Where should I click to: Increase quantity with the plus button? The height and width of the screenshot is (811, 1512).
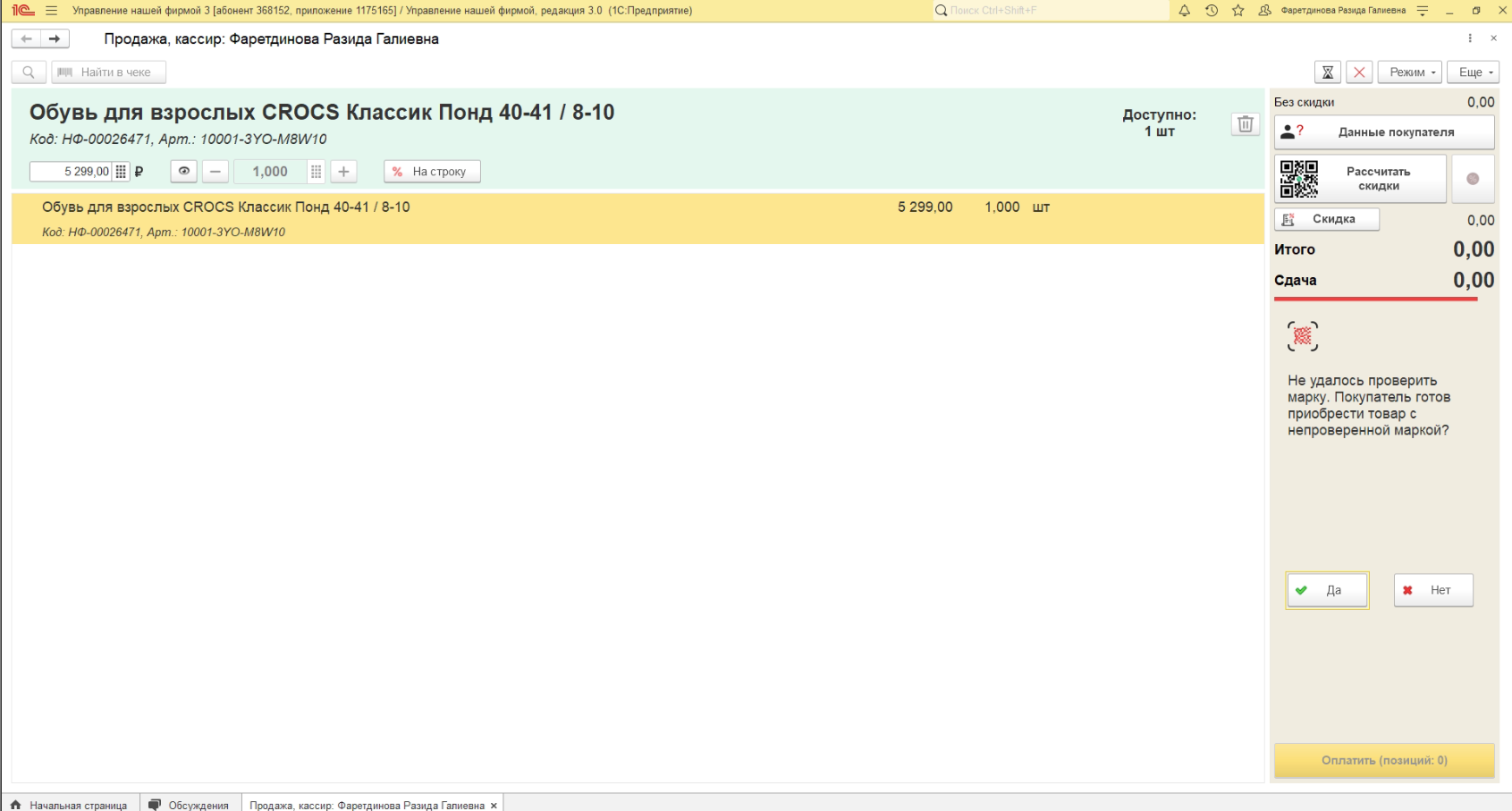click(343, 172)
